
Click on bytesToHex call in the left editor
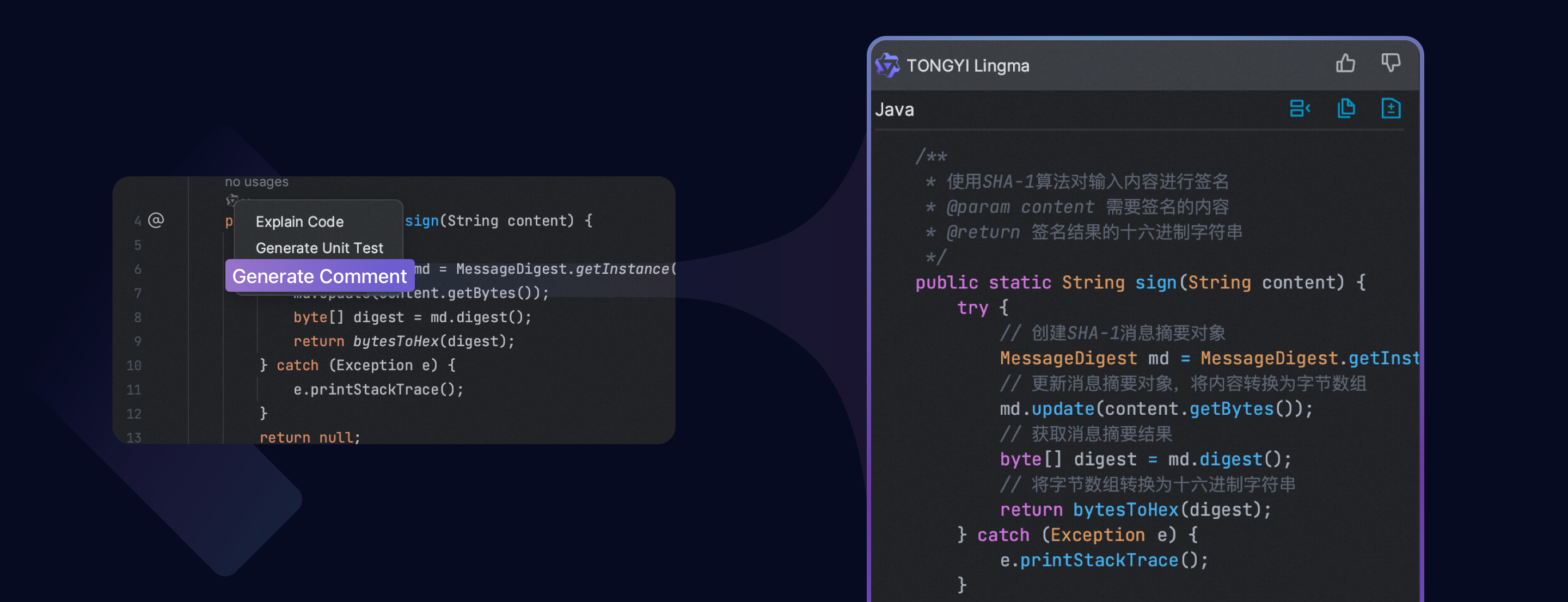click(396, 341)
